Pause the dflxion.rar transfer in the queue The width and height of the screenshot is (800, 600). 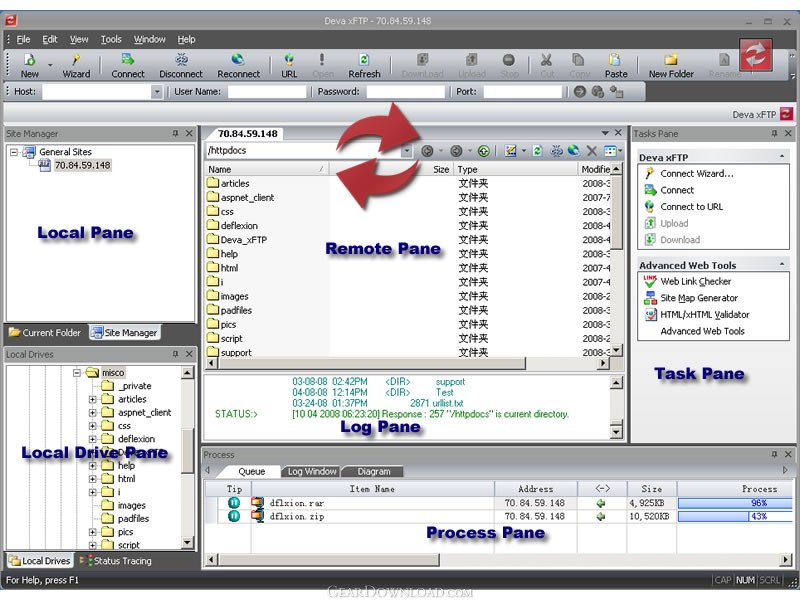234,503
